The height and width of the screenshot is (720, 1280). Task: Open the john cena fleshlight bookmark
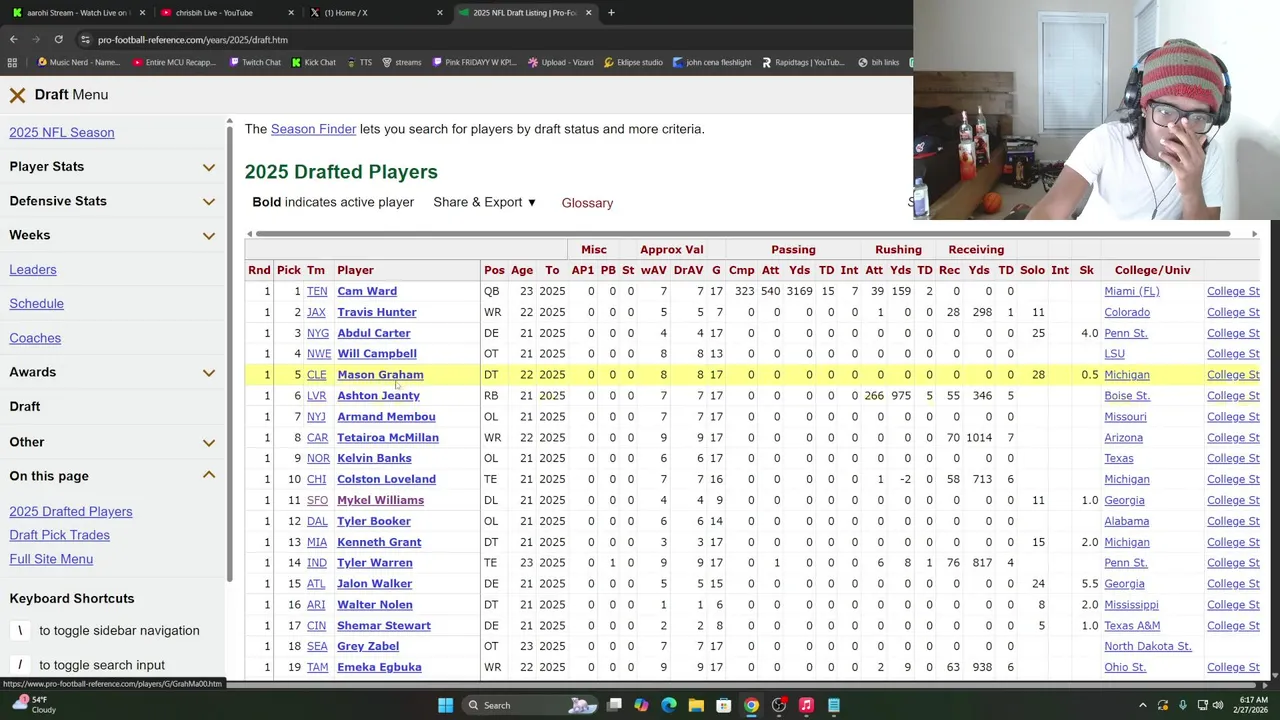712,62
